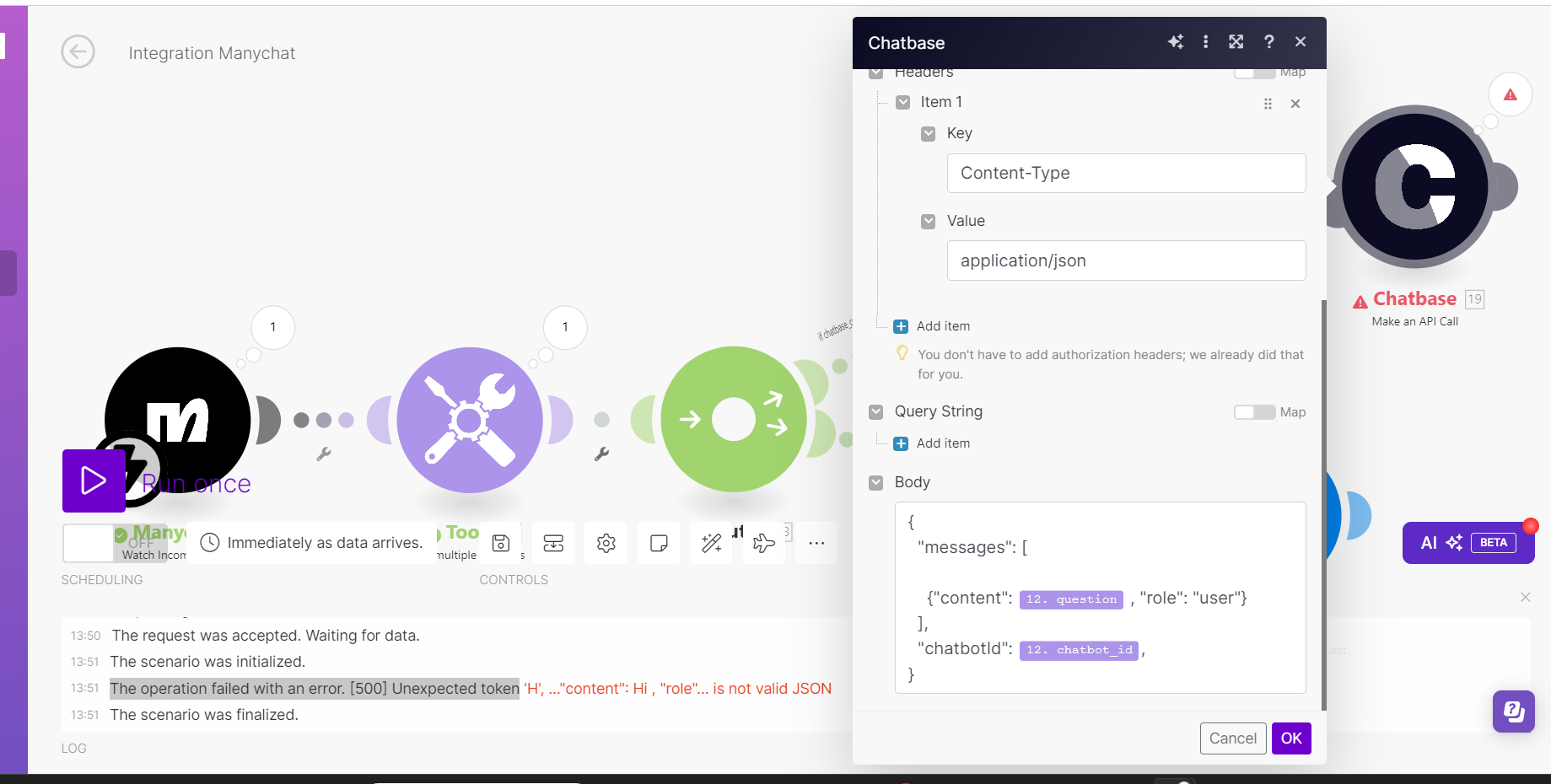Viewport: 1551px width, 784px height.
Task: Select the '12. chatbot_id' mapped variable pill
Action: click(1080, 650)
